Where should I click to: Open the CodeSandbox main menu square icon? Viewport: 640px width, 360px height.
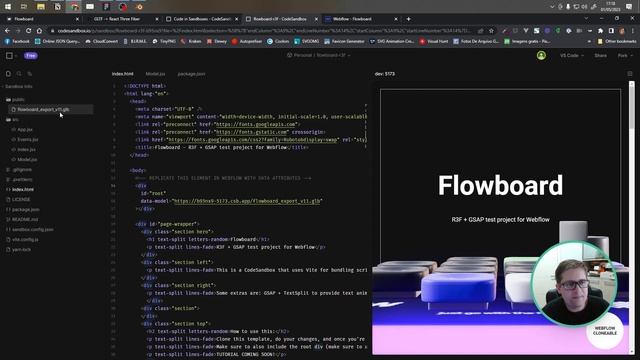point(9,56)
